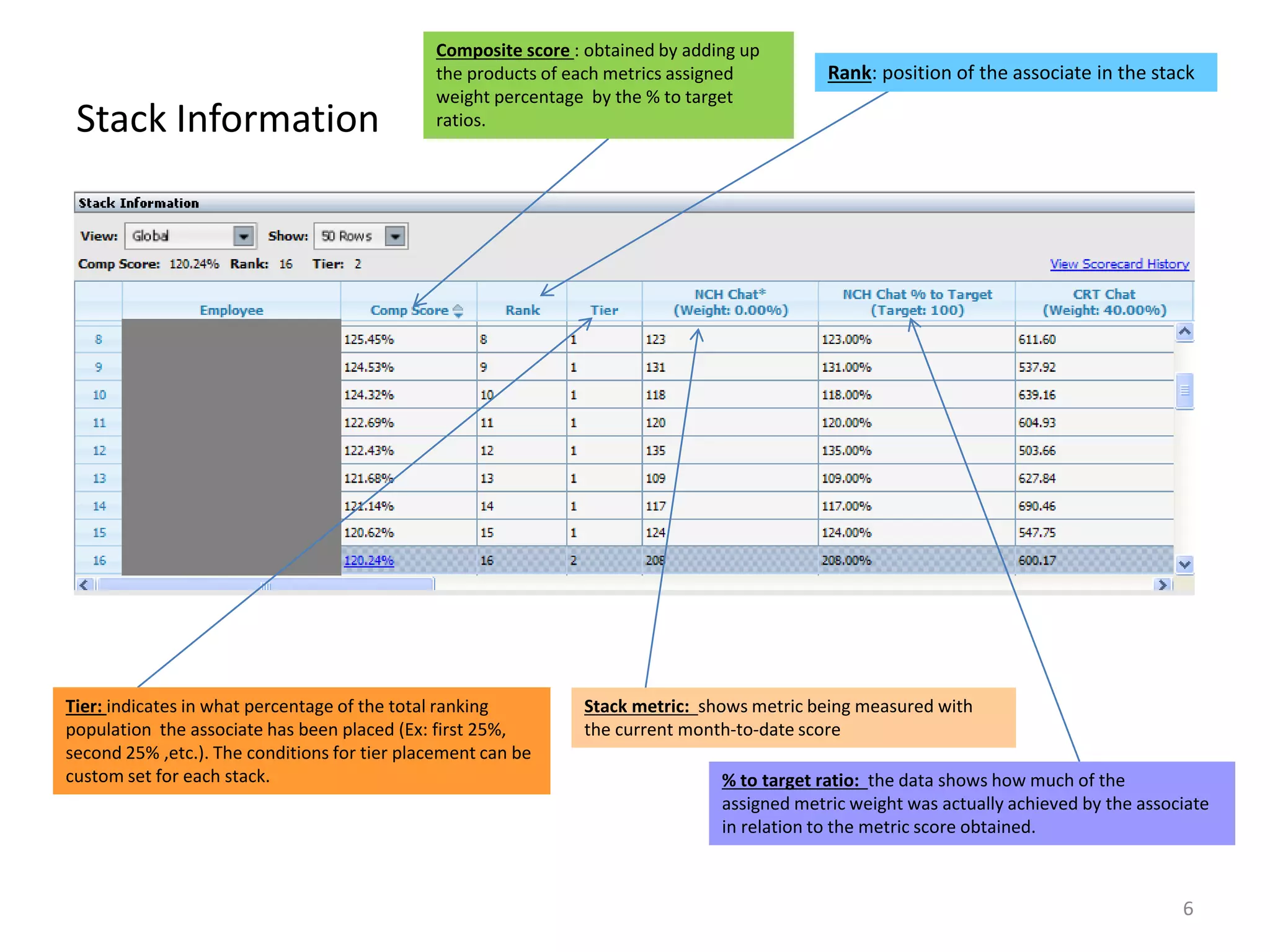This screenshot has width=1270, height=952.
Task: Open View Scorecard History link
Action: (1119, 264)
